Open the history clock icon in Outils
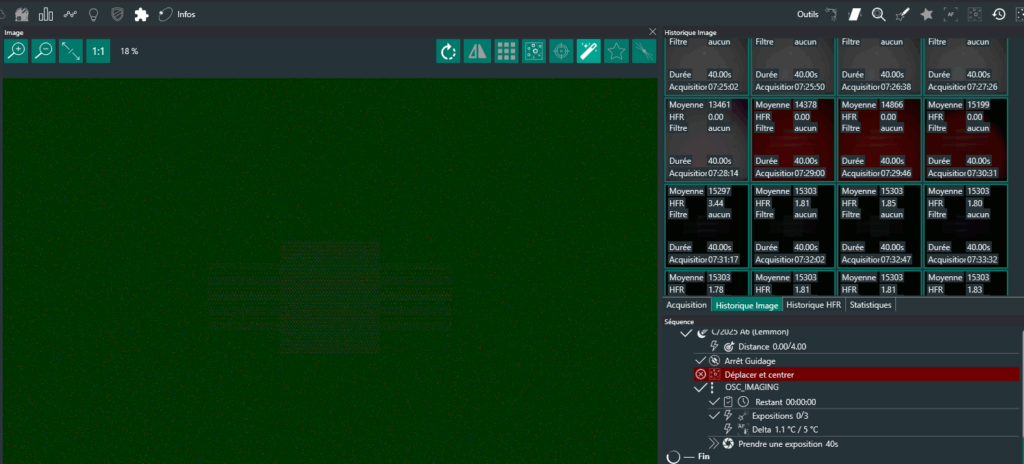The height and width of the screenshot is (464, 1024). tap(998, 14)
